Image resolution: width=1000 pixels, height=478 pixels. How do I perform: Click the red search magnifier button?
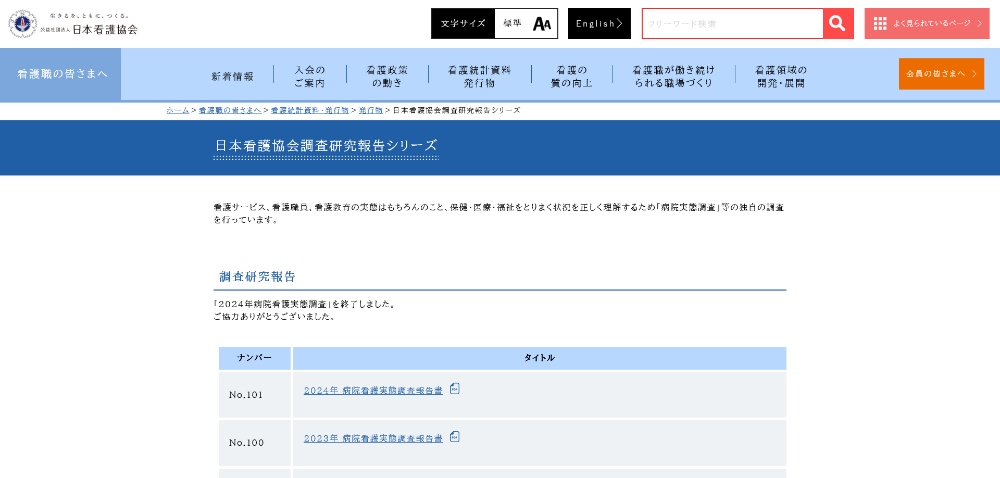(x=838, y=24)
